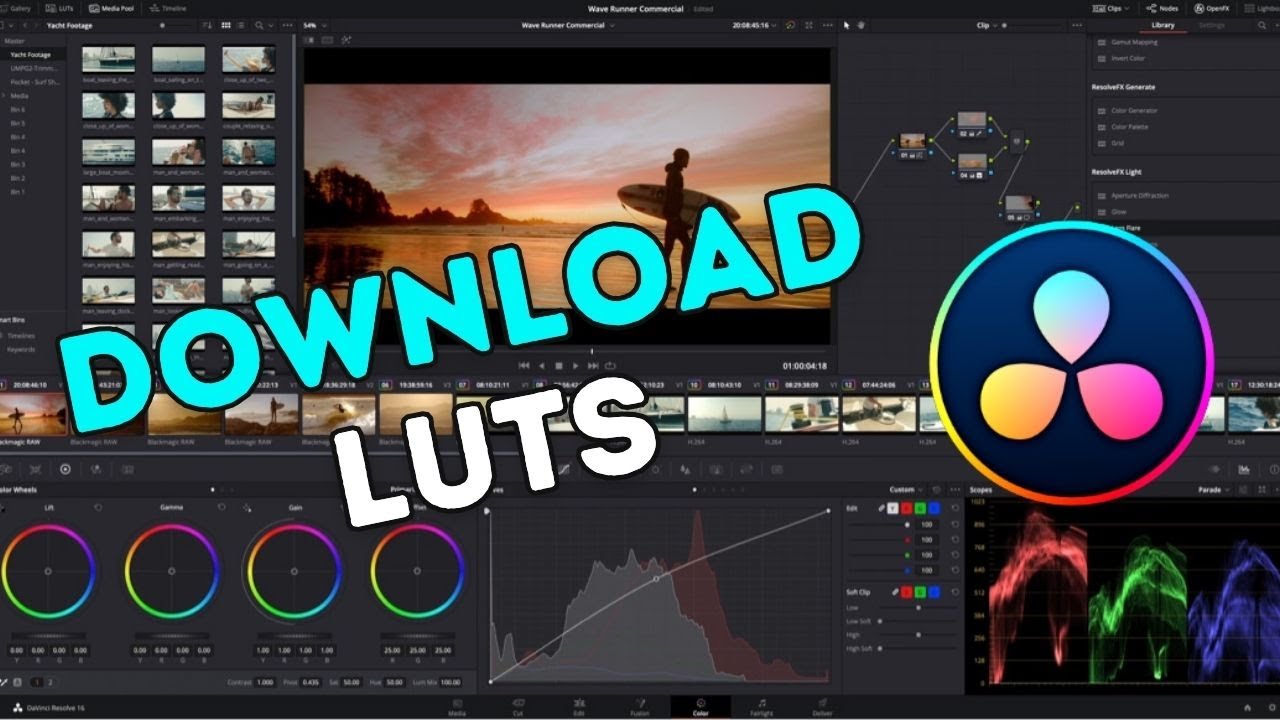Expand the Media bin folder

(x=5, y=95)
